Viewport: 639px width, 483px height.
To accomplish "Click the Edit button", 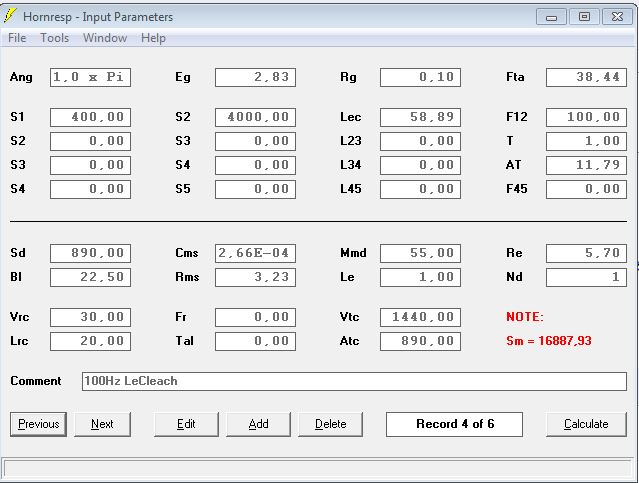I will 186,424.
